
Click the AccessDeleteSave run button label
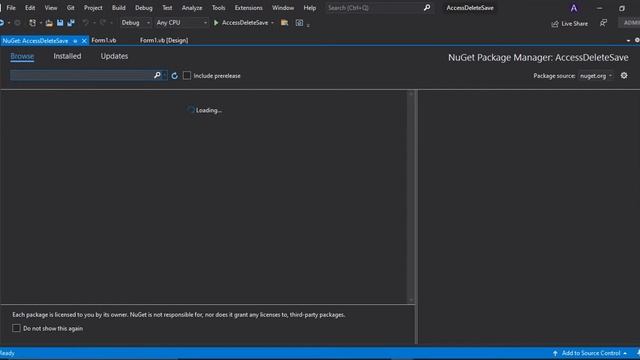coord(245,23)
